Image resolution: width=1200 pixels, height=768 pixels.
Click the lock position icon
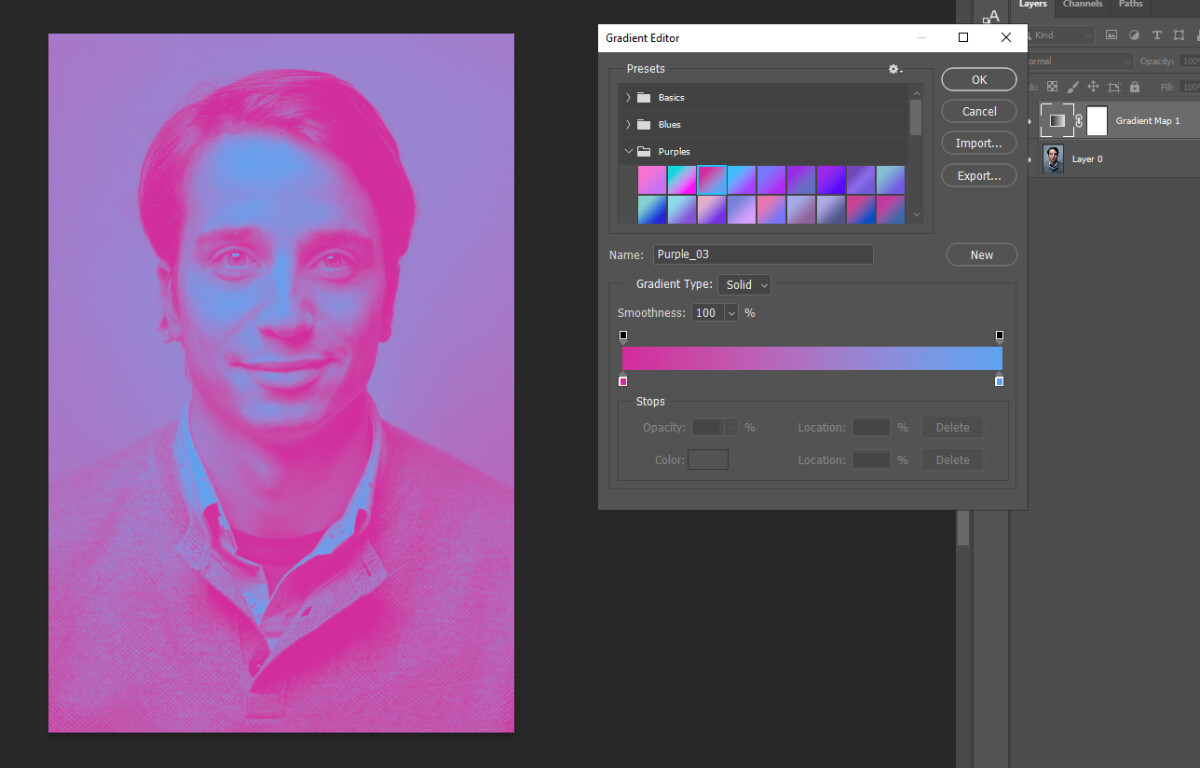pyautogui.click(x=1094, y=87)
